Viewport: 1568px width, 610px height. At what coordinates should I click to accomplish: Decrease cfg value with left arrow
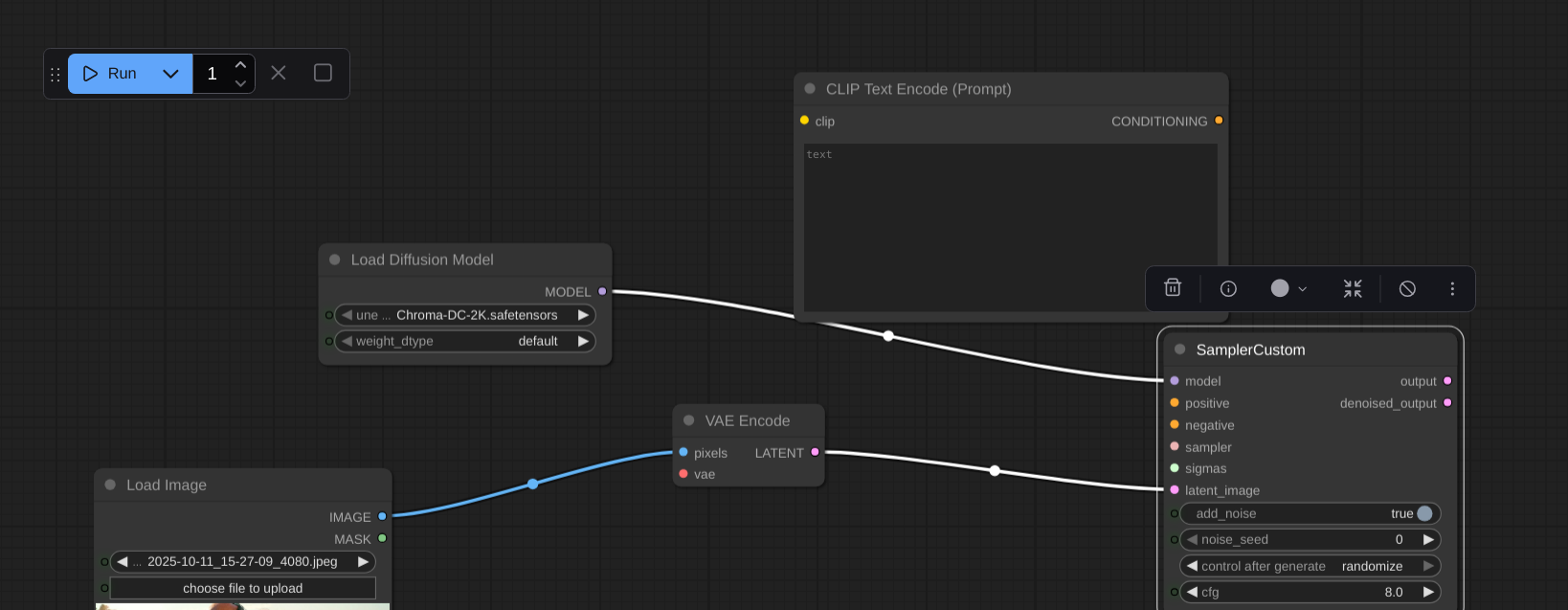1192,592
